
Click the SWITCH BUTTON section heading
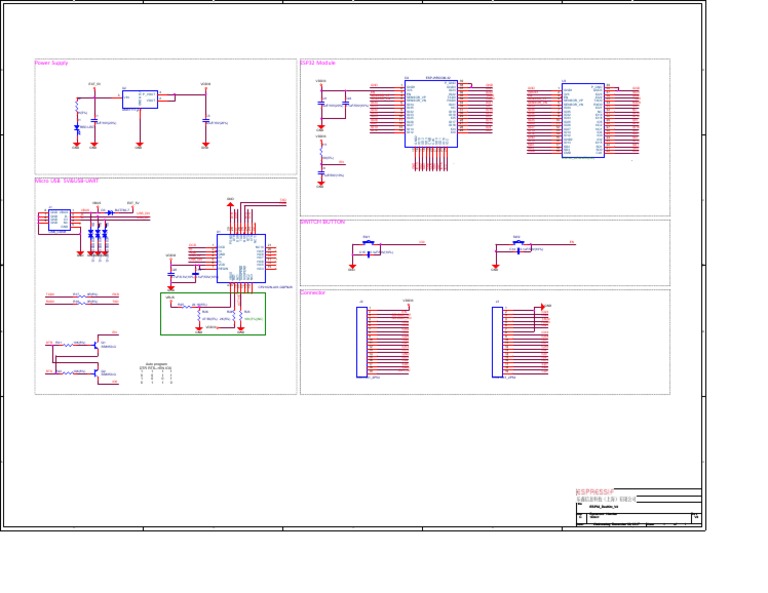[x=322, y=222]
